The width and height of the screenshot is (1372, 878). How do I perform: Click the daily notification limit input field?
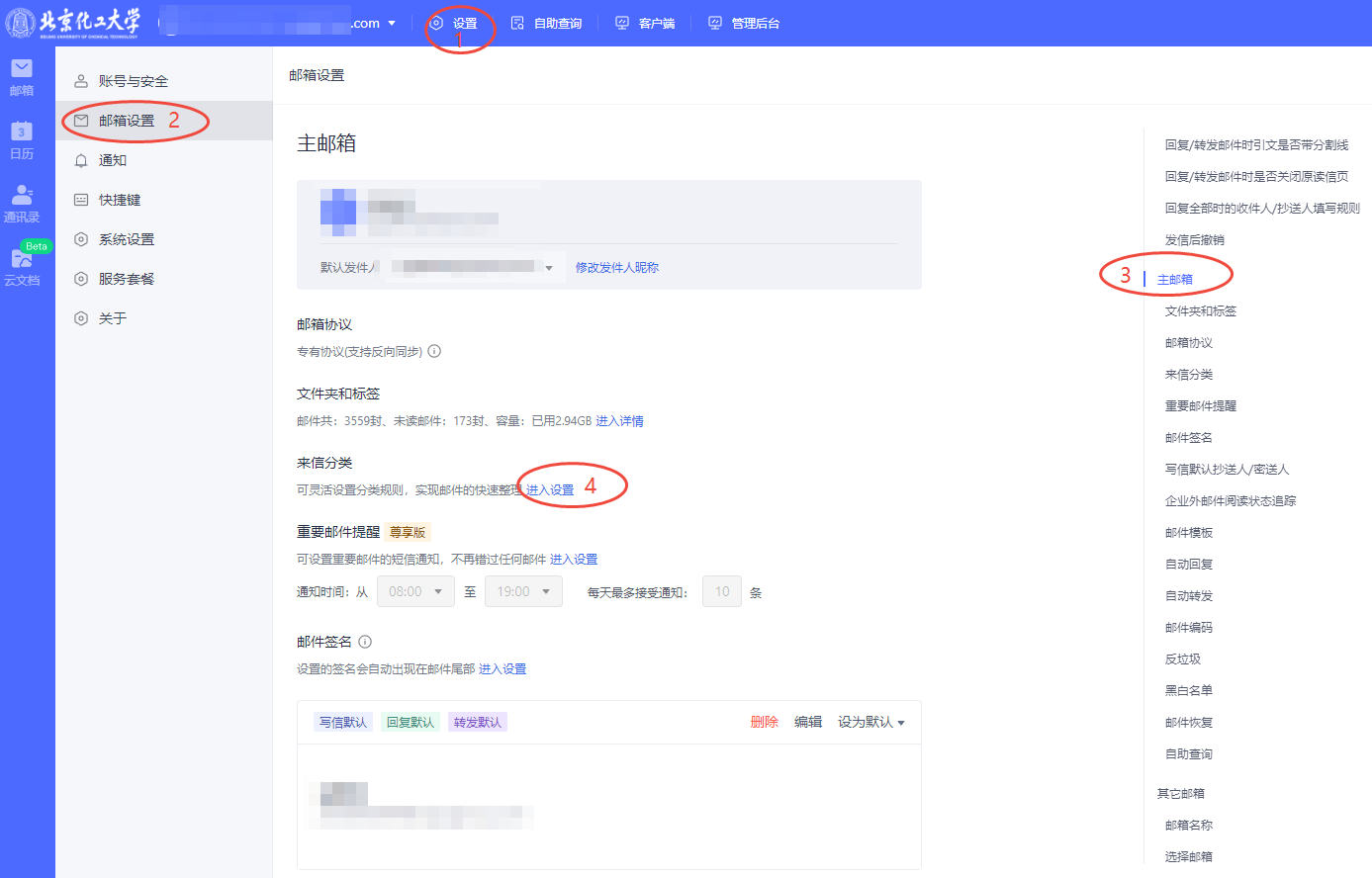(x=722, y=591)
